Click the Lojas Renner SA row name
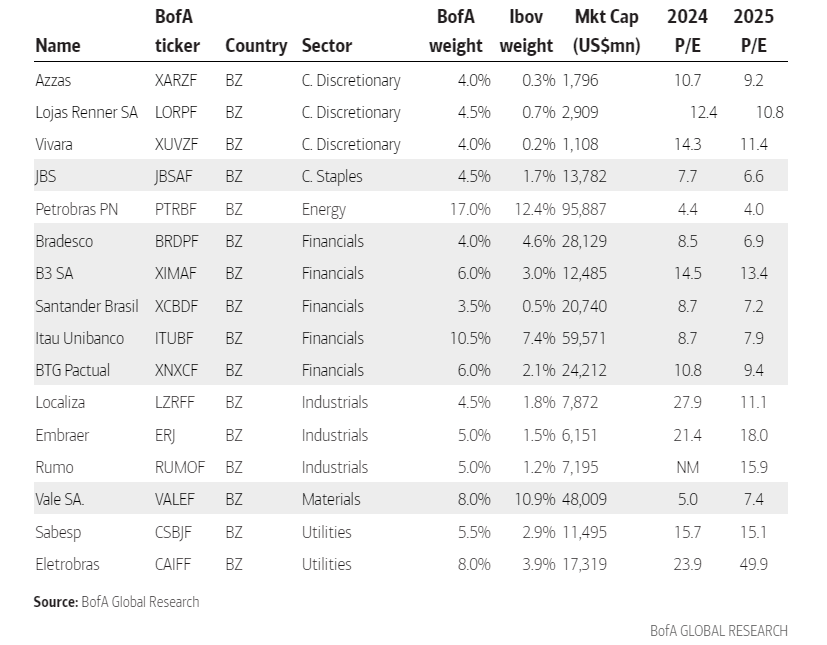827x645 pixels. pyautogui.click(x=86, y=112)
